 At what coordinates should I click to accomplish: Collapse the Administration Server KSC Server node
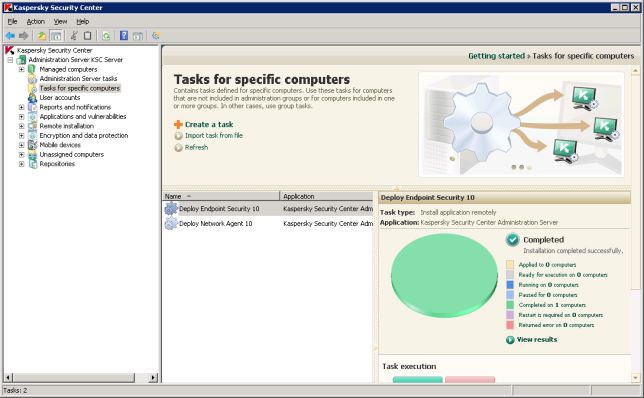(10, 60)
